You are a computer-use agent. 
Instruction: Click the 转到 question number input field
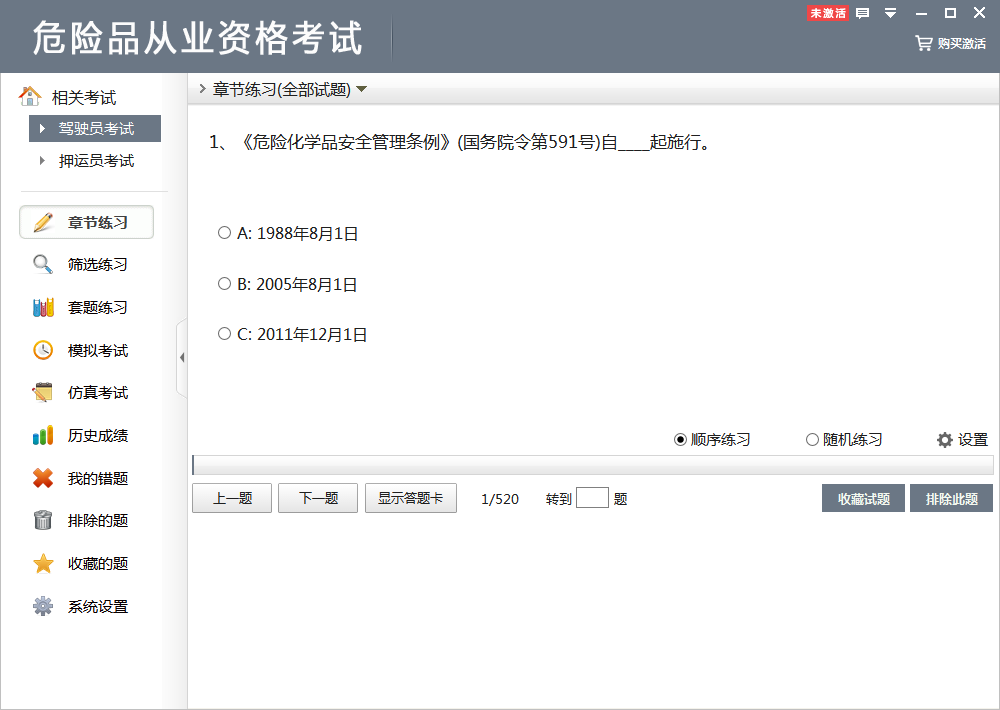click(590, 497)
